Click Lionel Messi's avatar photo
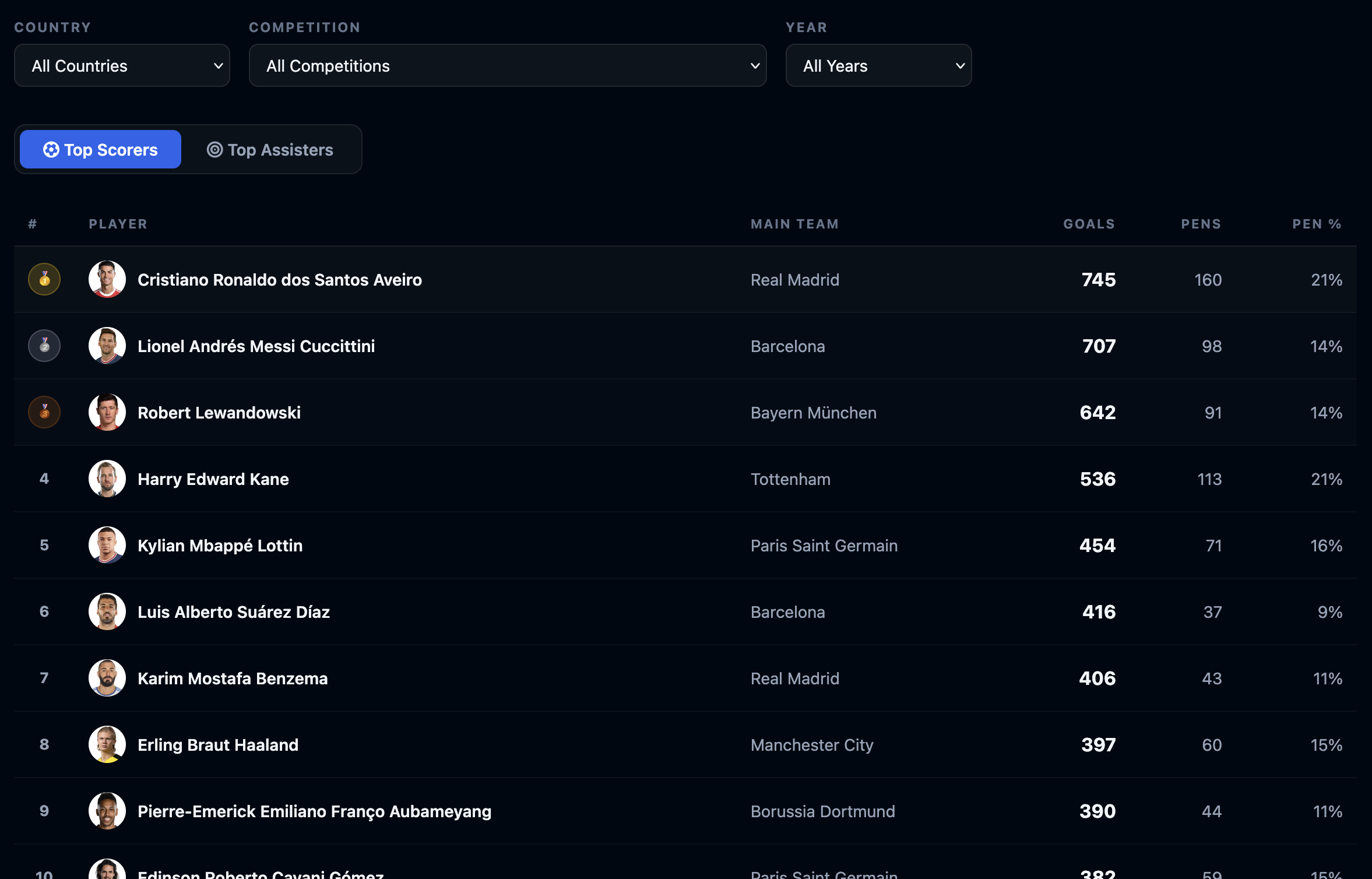Viewport: 1372px width, 879px height. 107,346
